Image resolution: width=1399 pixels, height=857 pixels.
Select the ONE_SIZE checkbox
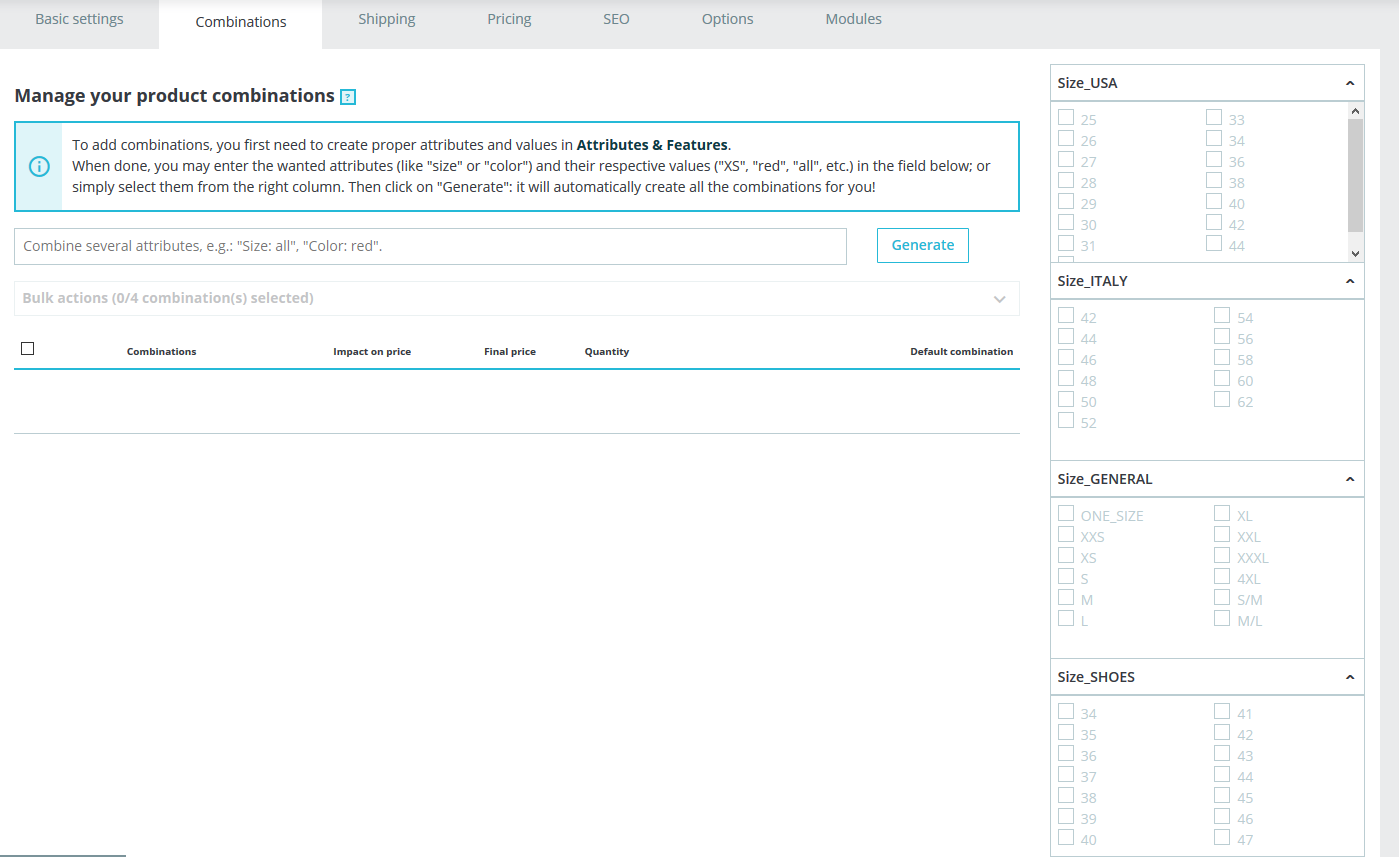(x=1066, y=513)
